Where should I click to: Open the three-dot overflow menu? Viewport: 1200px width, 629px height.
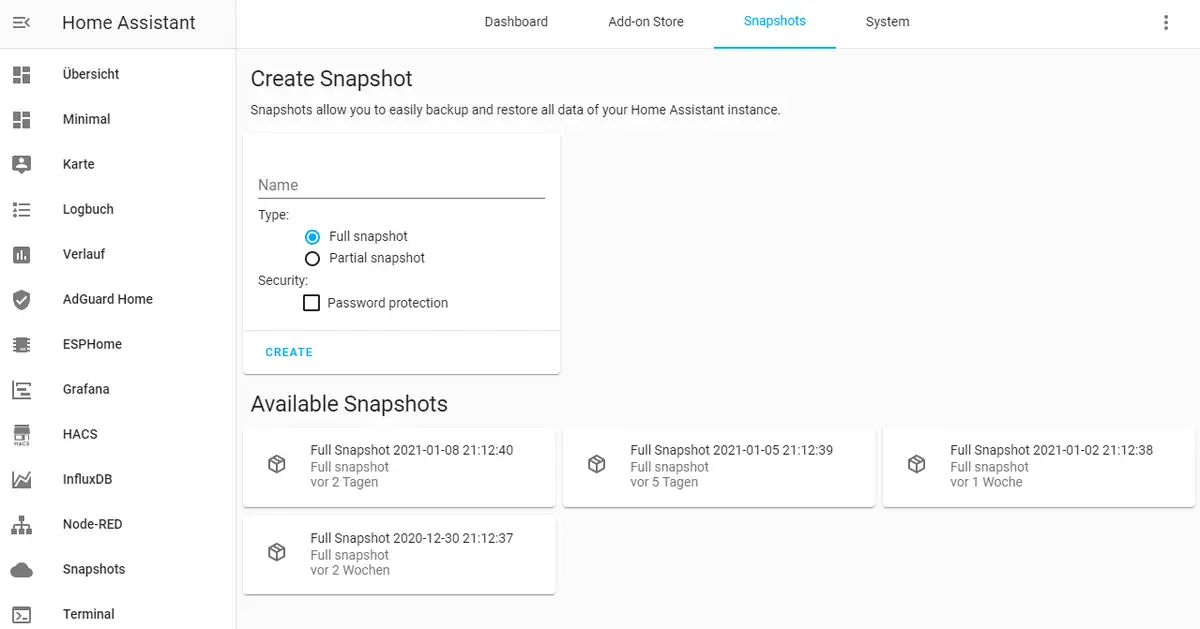[1166, 22]
